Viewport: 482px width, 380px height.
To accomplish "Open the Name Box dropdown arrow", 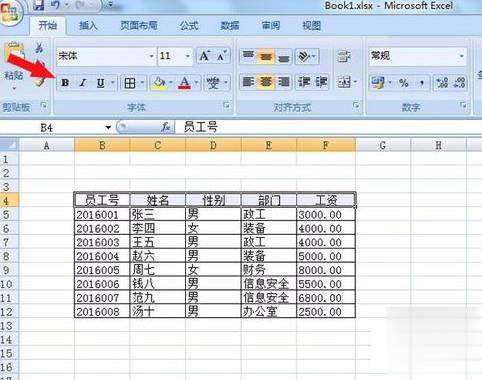I will (108, 128).
